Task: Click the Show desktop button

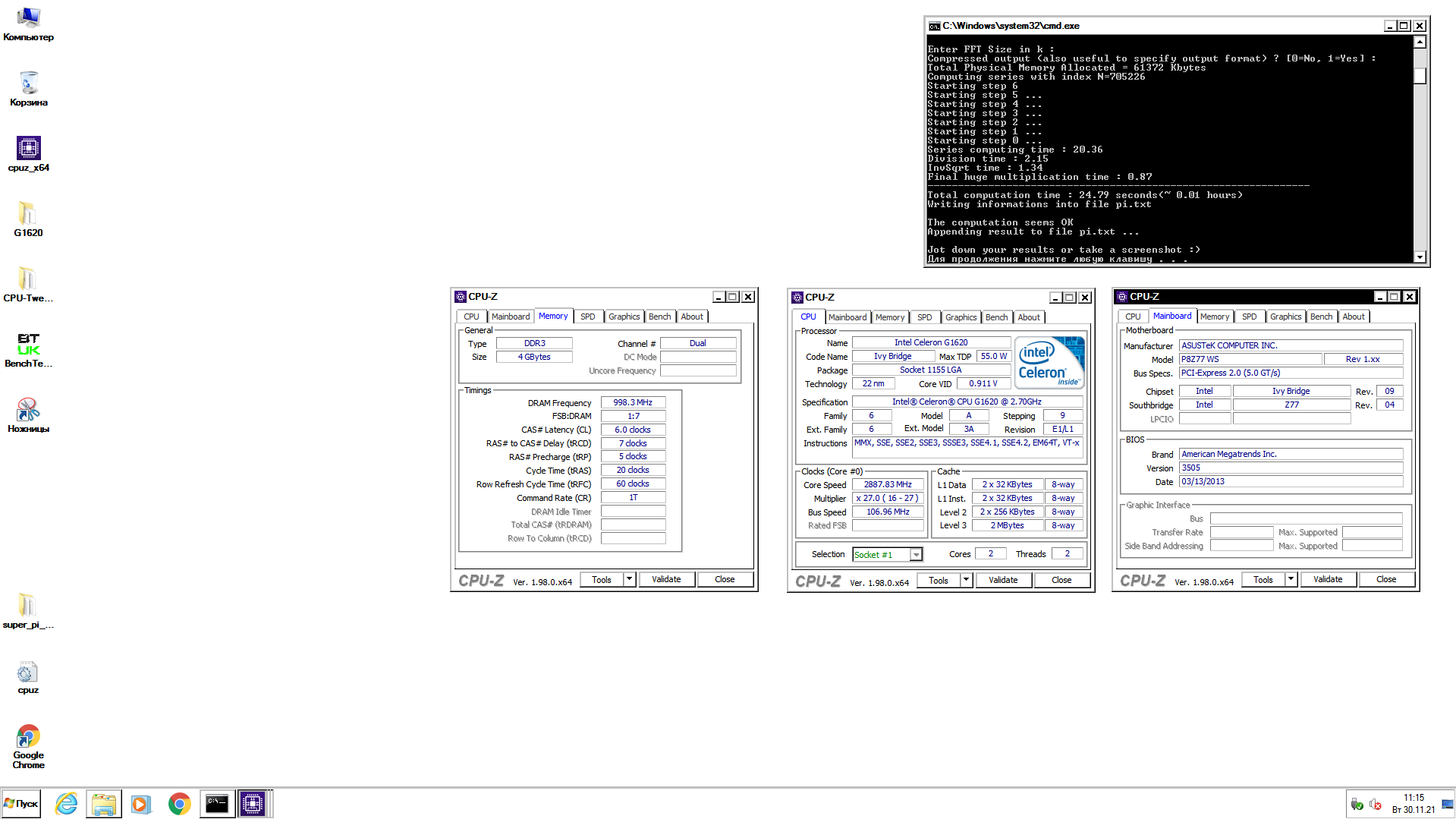Action: [1448, 804]
